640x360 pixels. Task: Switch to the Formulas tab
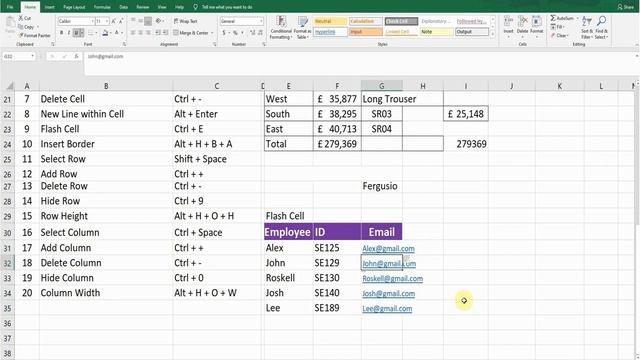[102, 7]
